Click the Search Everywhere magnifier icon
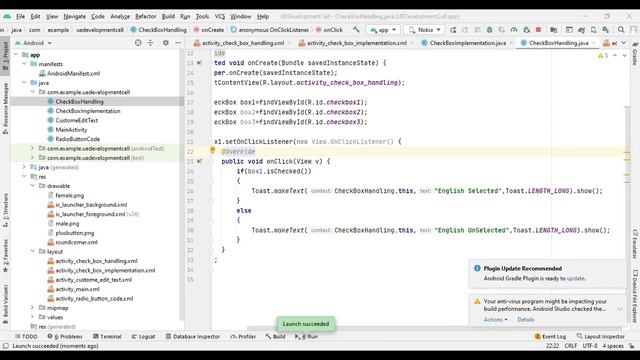The width and height of the screenshot is (640, 360). click(x=621, y=30)
